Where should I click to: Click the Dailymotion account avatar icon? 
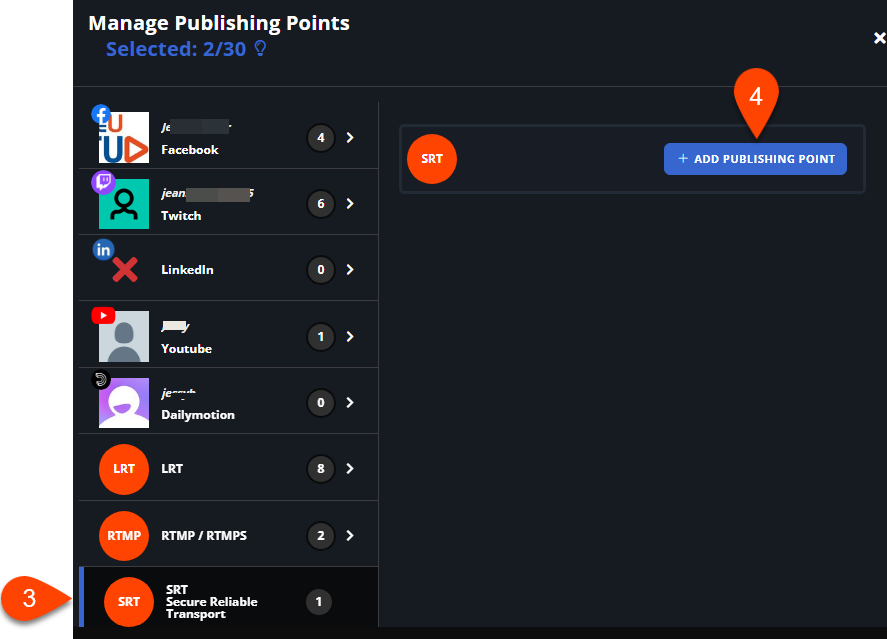123,403
